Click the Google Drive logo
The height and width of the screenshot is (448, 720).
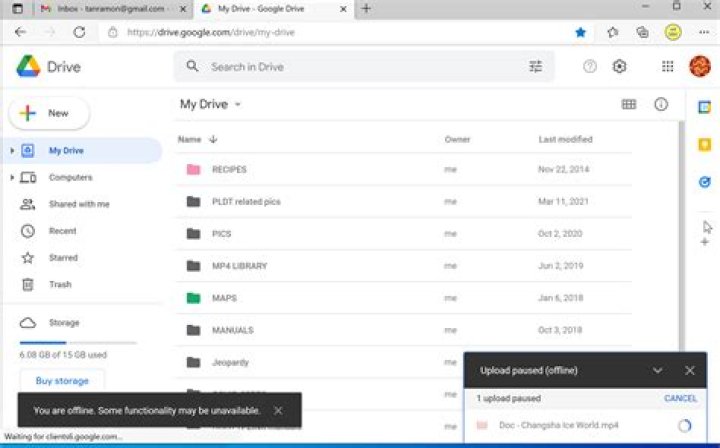coord(28,67)
